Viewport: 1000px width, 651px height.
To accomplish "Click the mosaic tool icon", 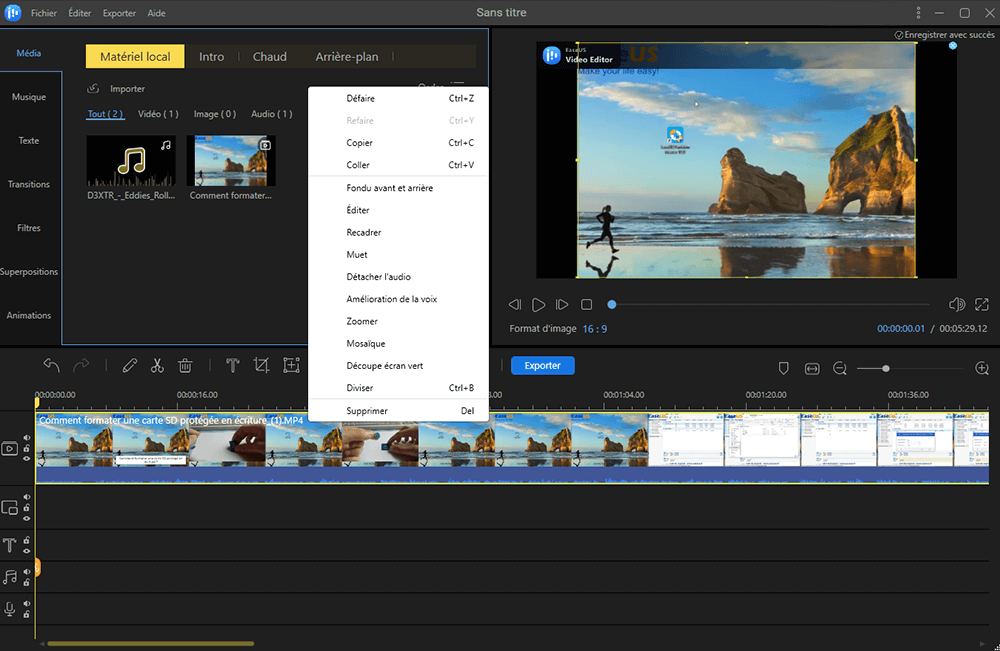I will 291,365.
